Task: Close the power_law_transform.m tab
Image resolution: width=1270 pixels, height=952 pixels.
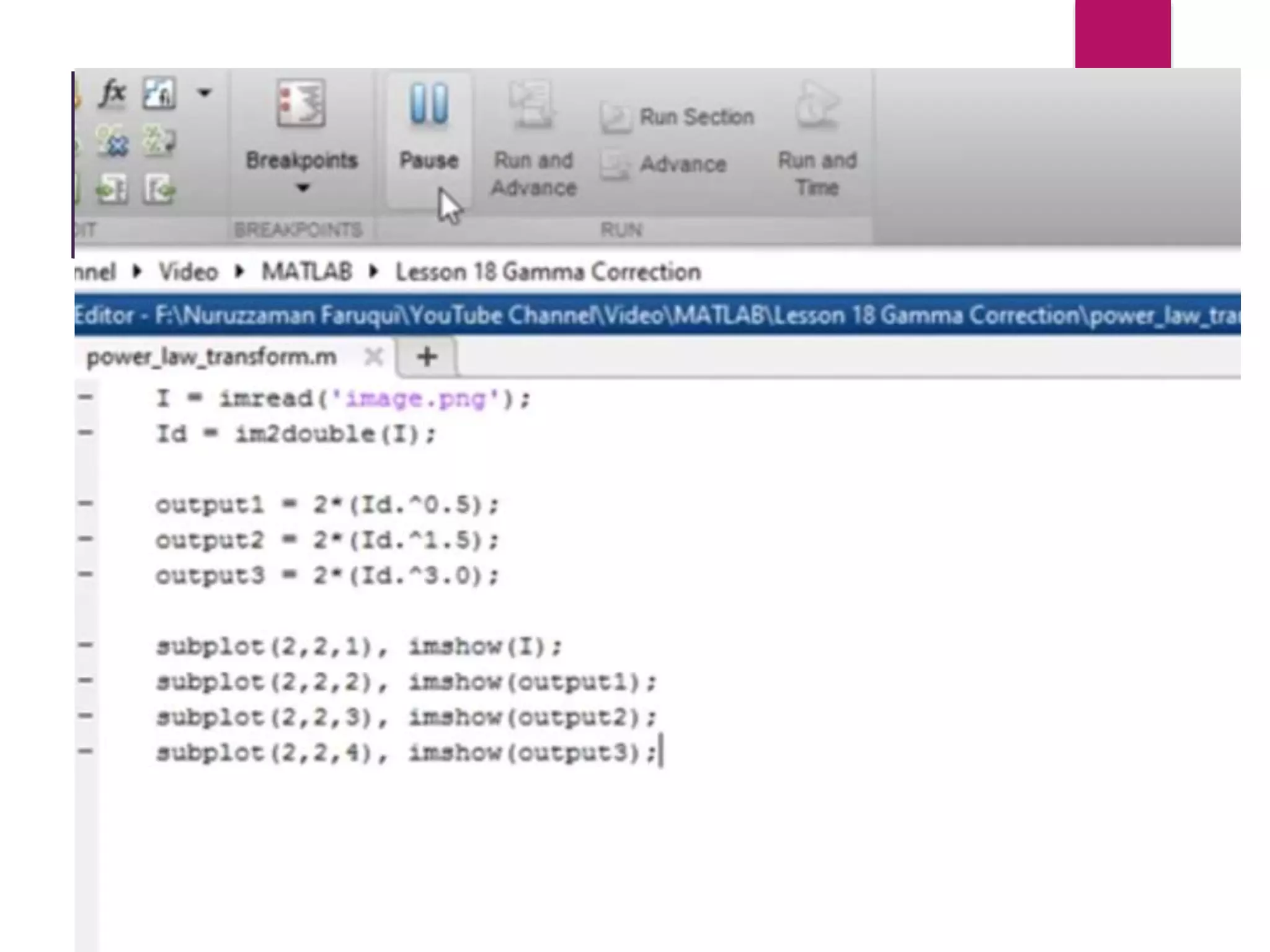Action: point(373,357)
